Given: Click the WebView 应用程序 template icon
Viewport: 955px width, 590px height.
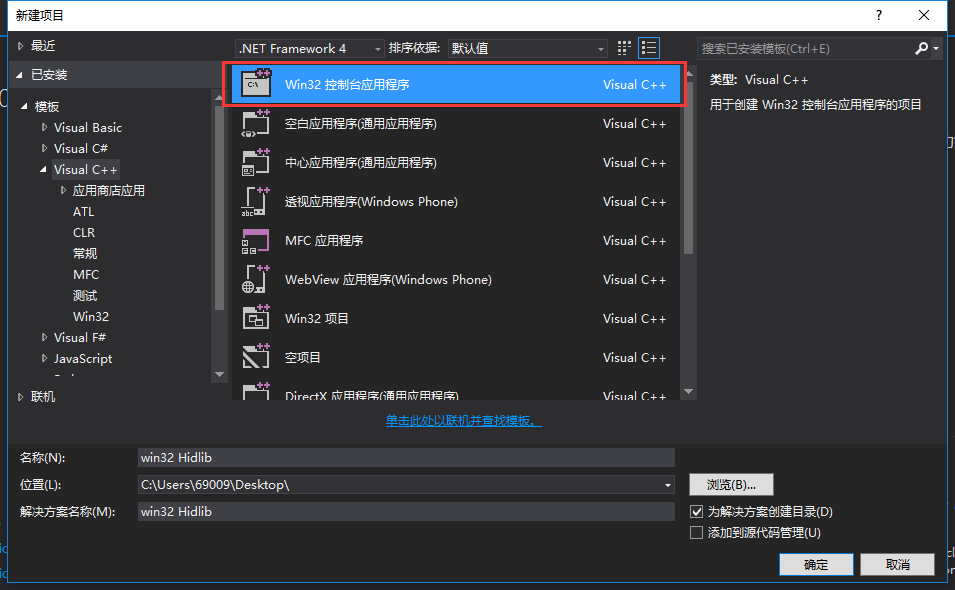Looking at the screenshot, I should click(256, 279).
